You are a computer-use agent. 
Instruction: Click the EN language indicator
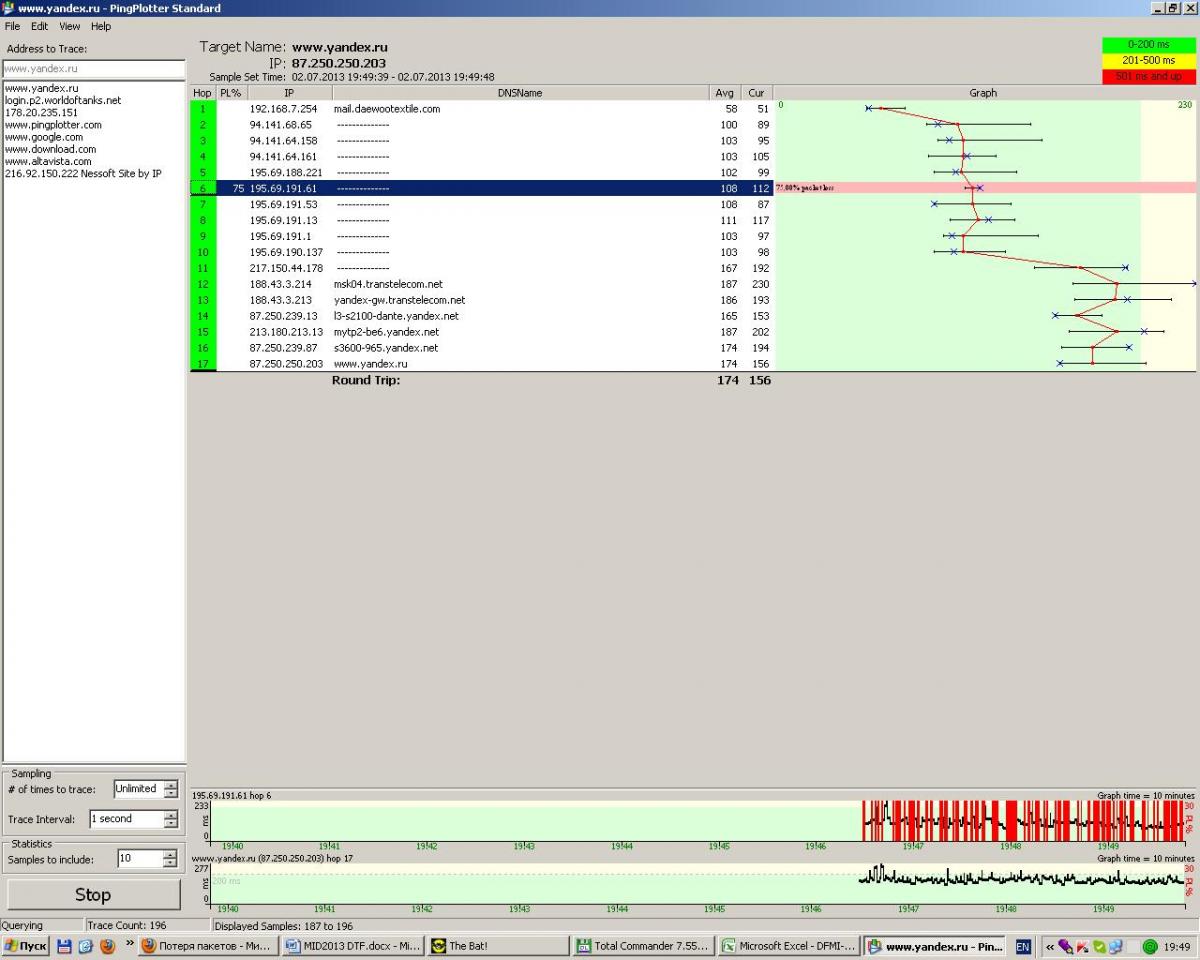pos(1023,946)
